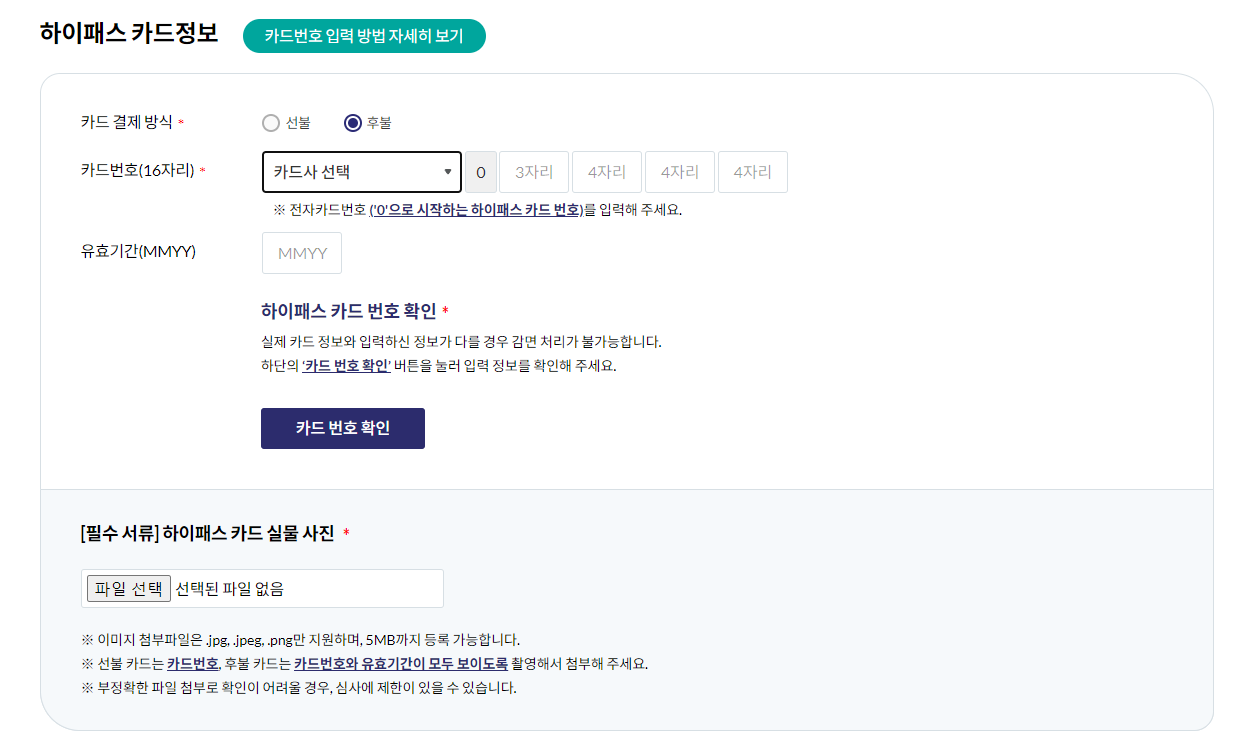Click the 카드 번호 확인 button
The height and width of the screenshot is (752, 1240).
coord(343,428)
